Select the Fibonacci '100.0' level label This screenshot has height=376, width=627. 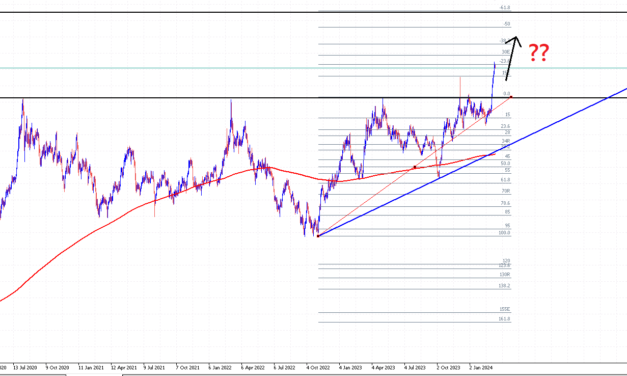[504, 233]
